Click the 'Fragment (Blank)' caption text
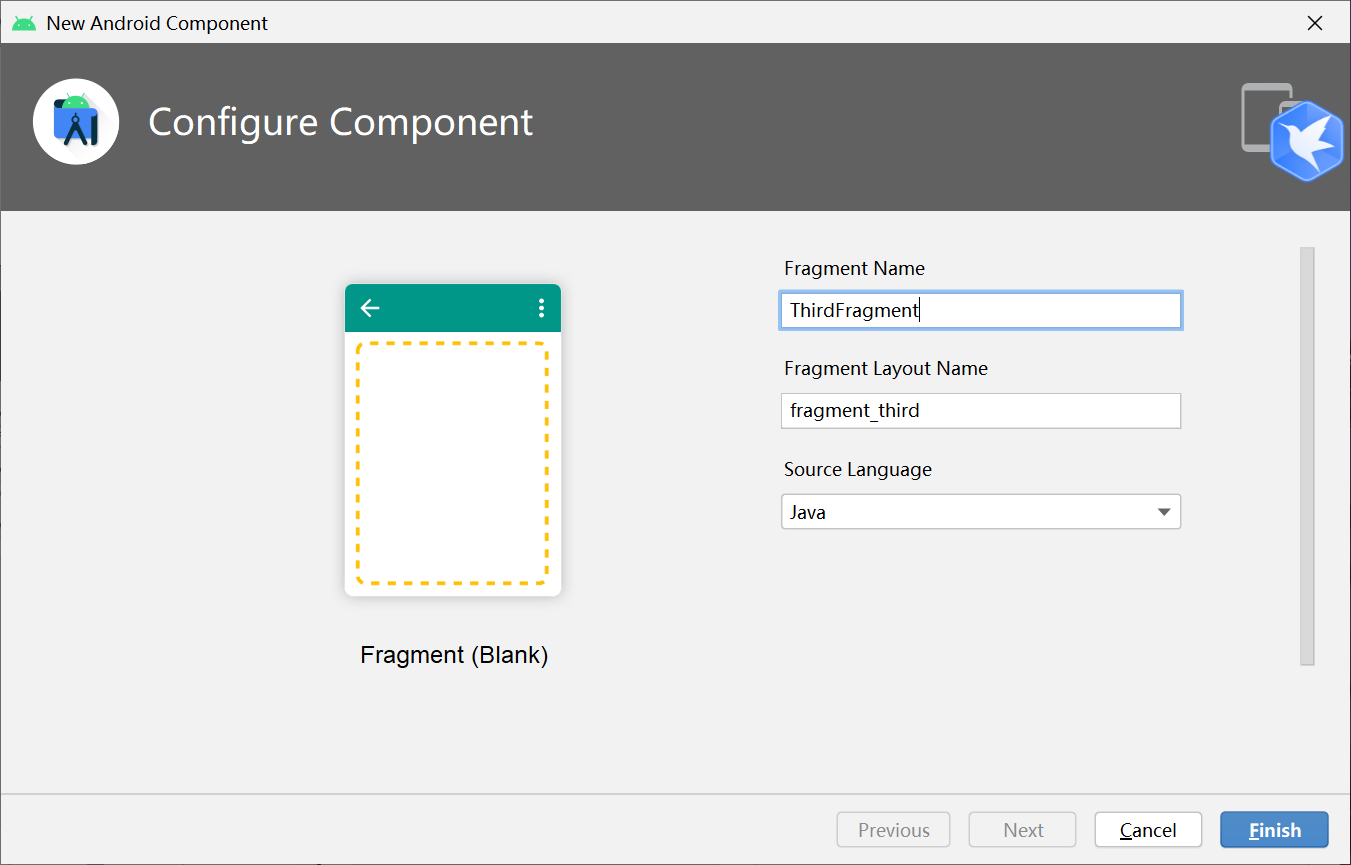1351x865 pixels. (454, 655)
